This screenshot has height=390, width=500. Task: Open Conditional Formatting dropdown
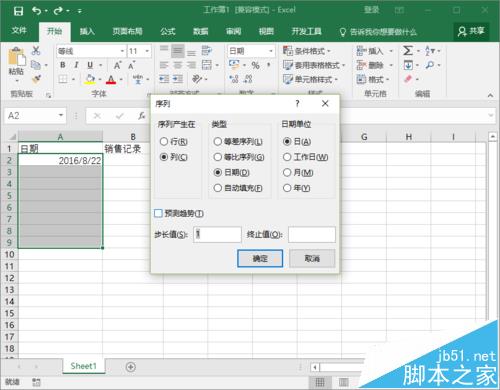point(307,51)
